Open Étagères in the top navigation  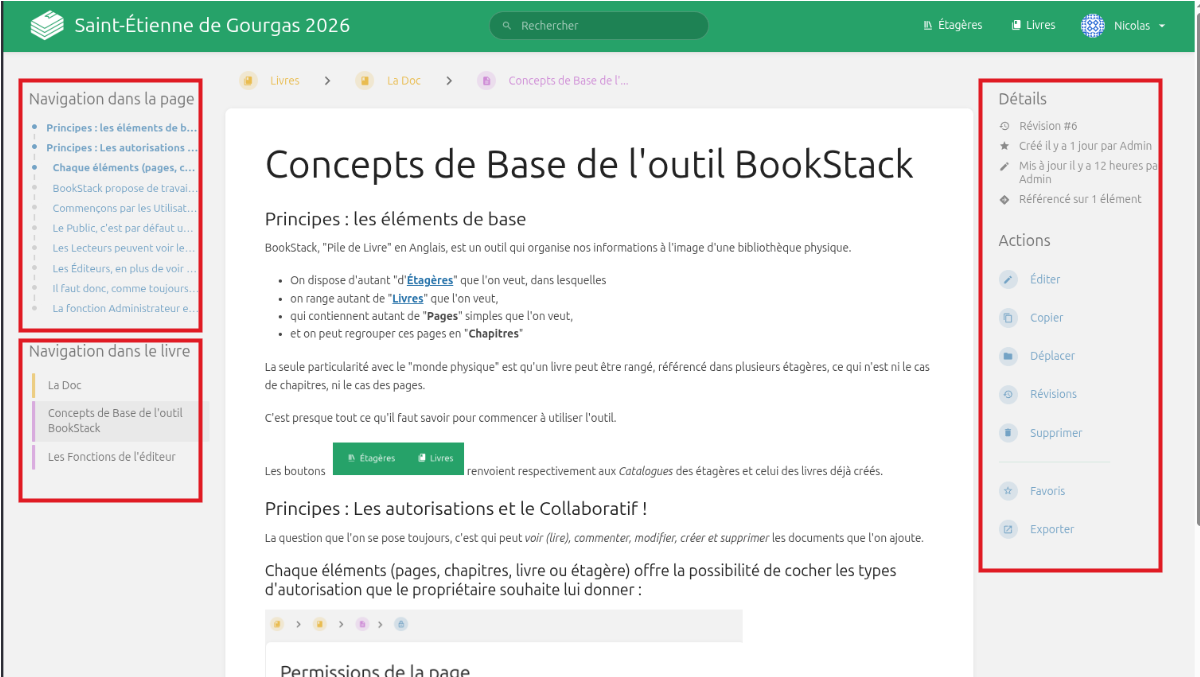point(952,25)
